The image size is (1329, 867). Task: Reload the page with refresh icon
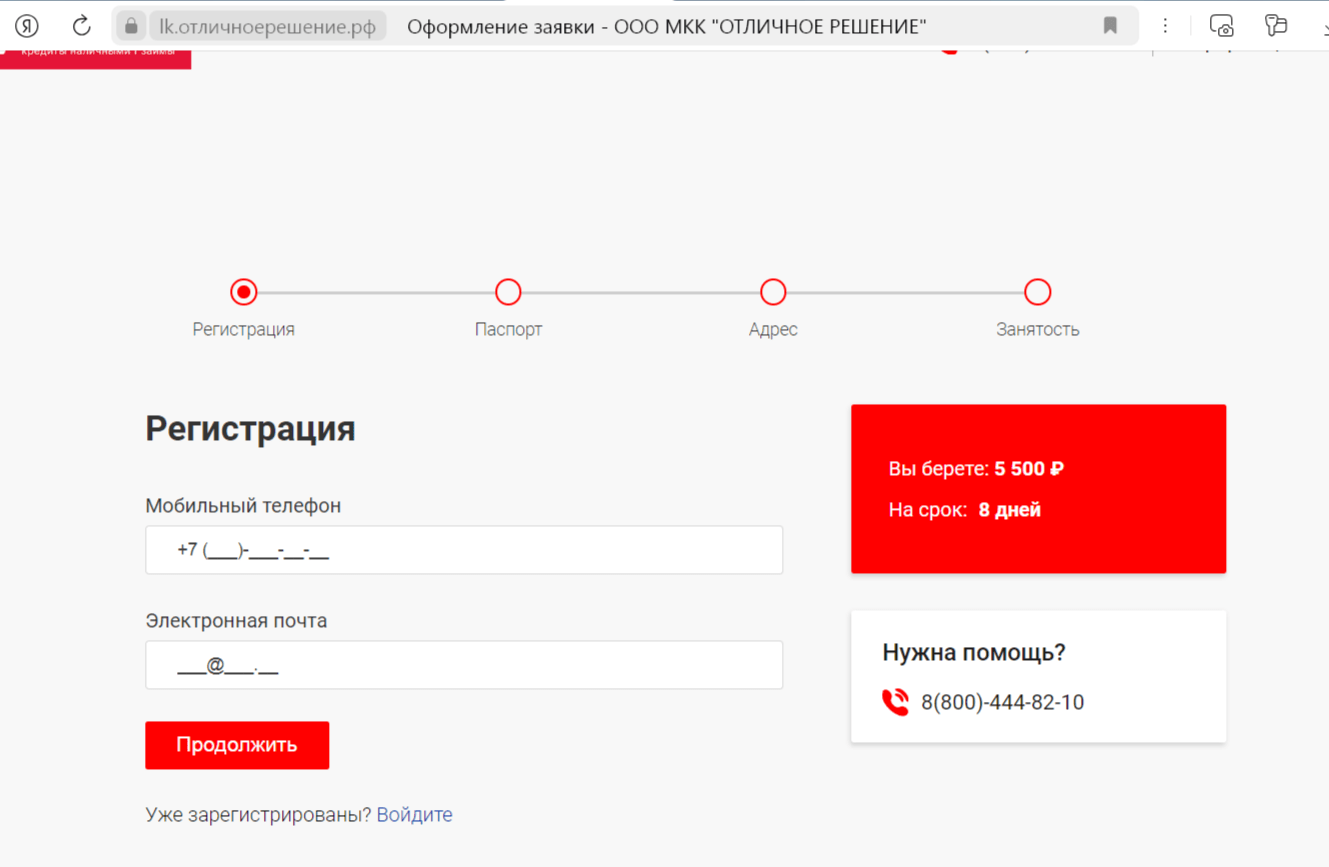click(x=82, y=26)
